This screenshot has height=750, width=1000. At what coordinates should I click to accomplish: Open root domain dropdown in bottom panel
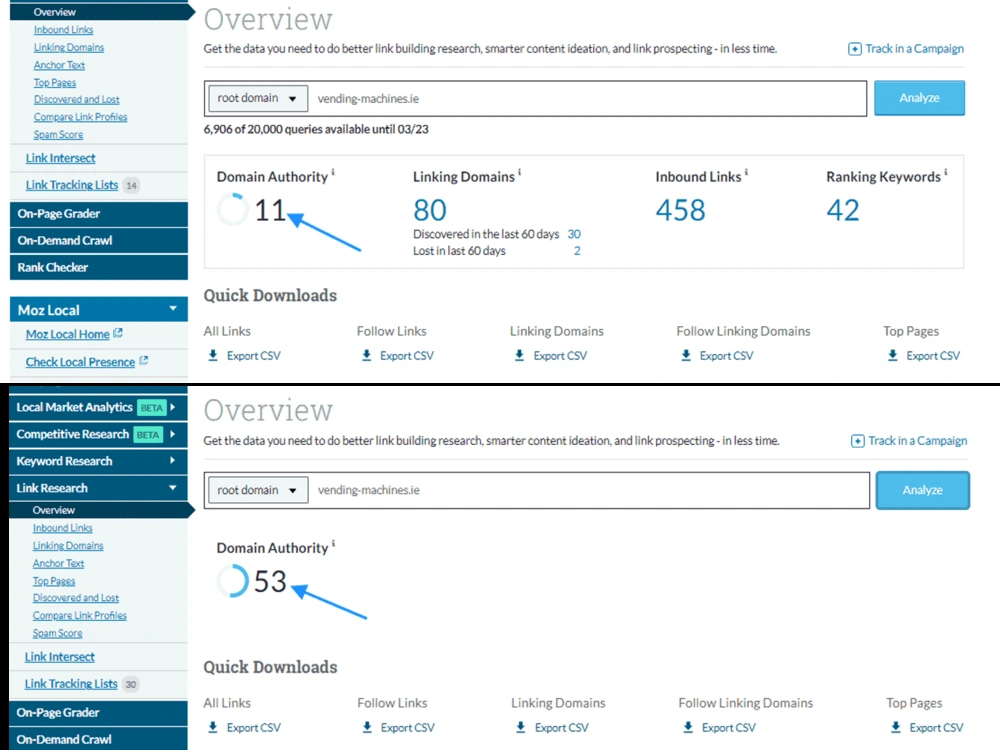tap(258, 490)
